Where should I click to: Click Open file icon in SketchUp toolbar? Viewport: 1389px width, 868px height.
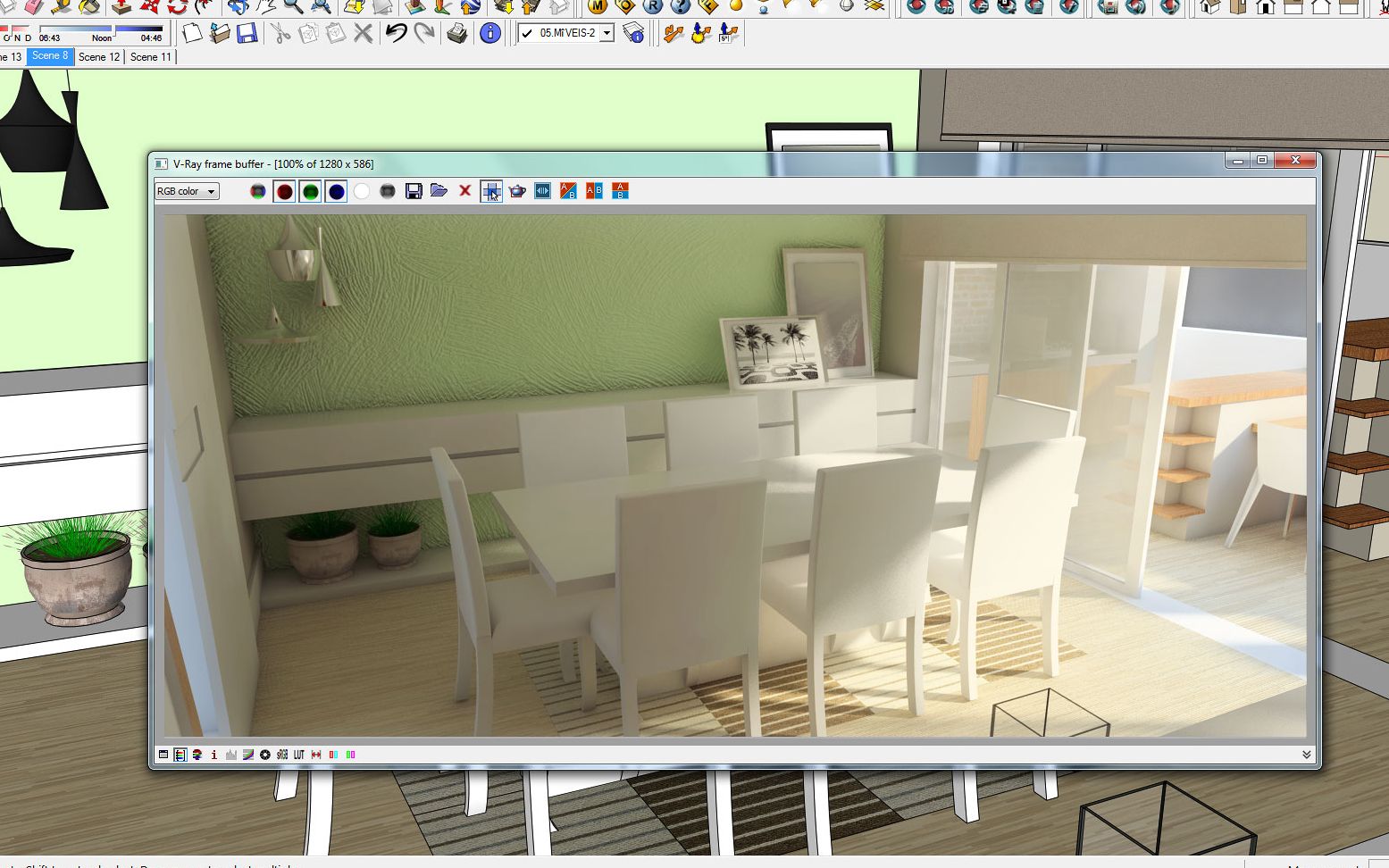(x=220, y=33)
